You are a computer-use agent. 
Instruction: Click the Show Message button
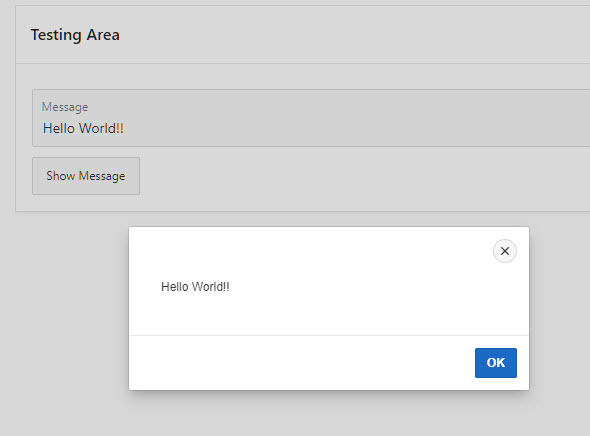[x=86, y=176]
